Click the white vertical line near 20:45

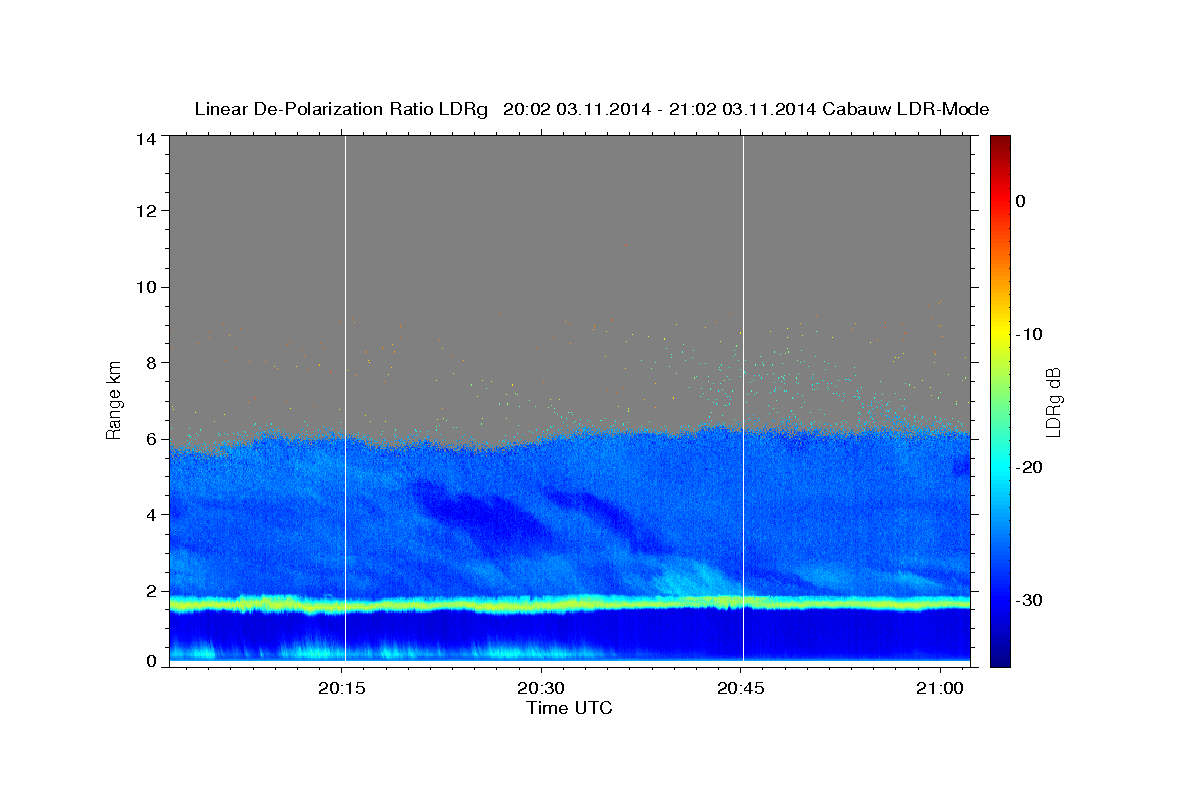(x=743, y=400)
